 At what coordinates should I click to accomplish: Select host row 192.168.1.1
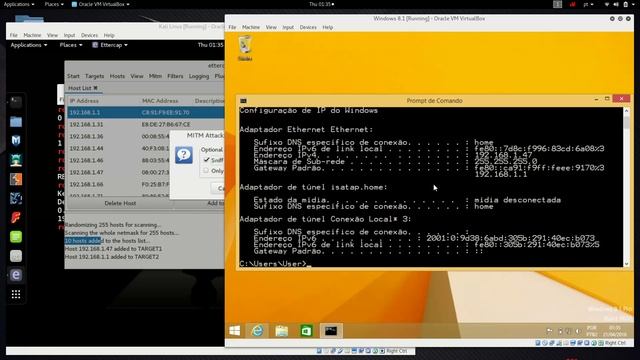point(146,112)
